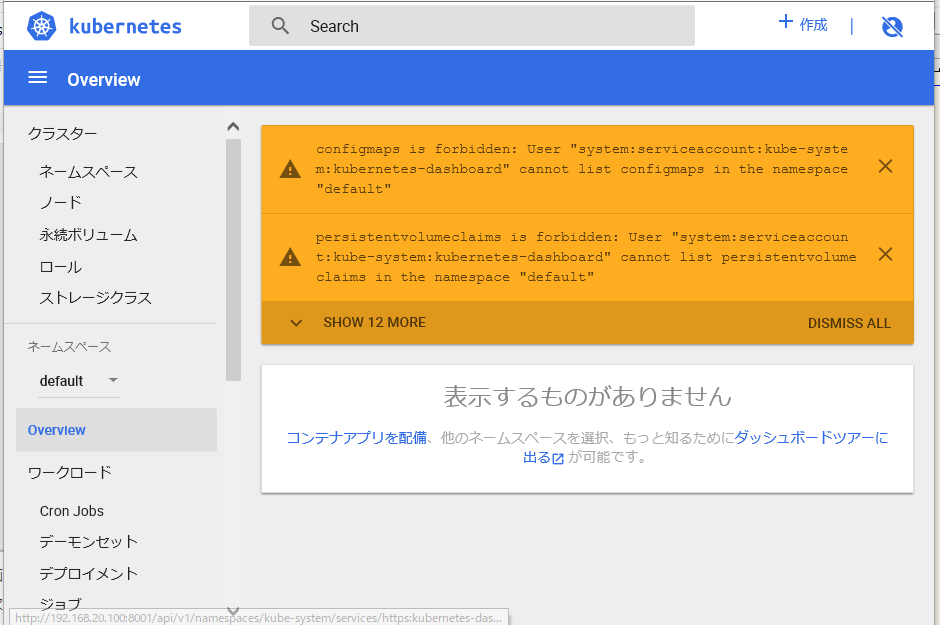The image size is (940, 625).
Task: Open the hamburger navigation menu
Action: pyautogui.click(x=38, y=78)
